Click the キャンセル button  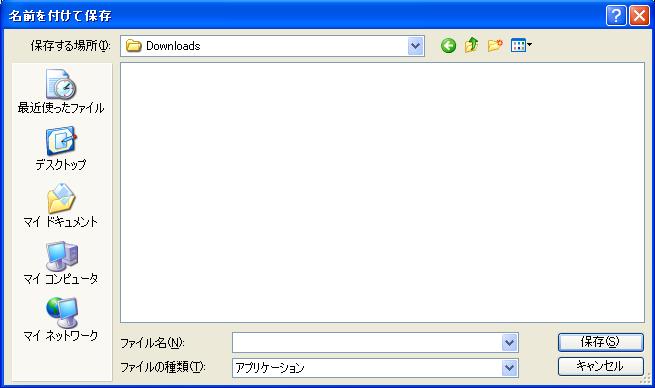tap(601, 366)
